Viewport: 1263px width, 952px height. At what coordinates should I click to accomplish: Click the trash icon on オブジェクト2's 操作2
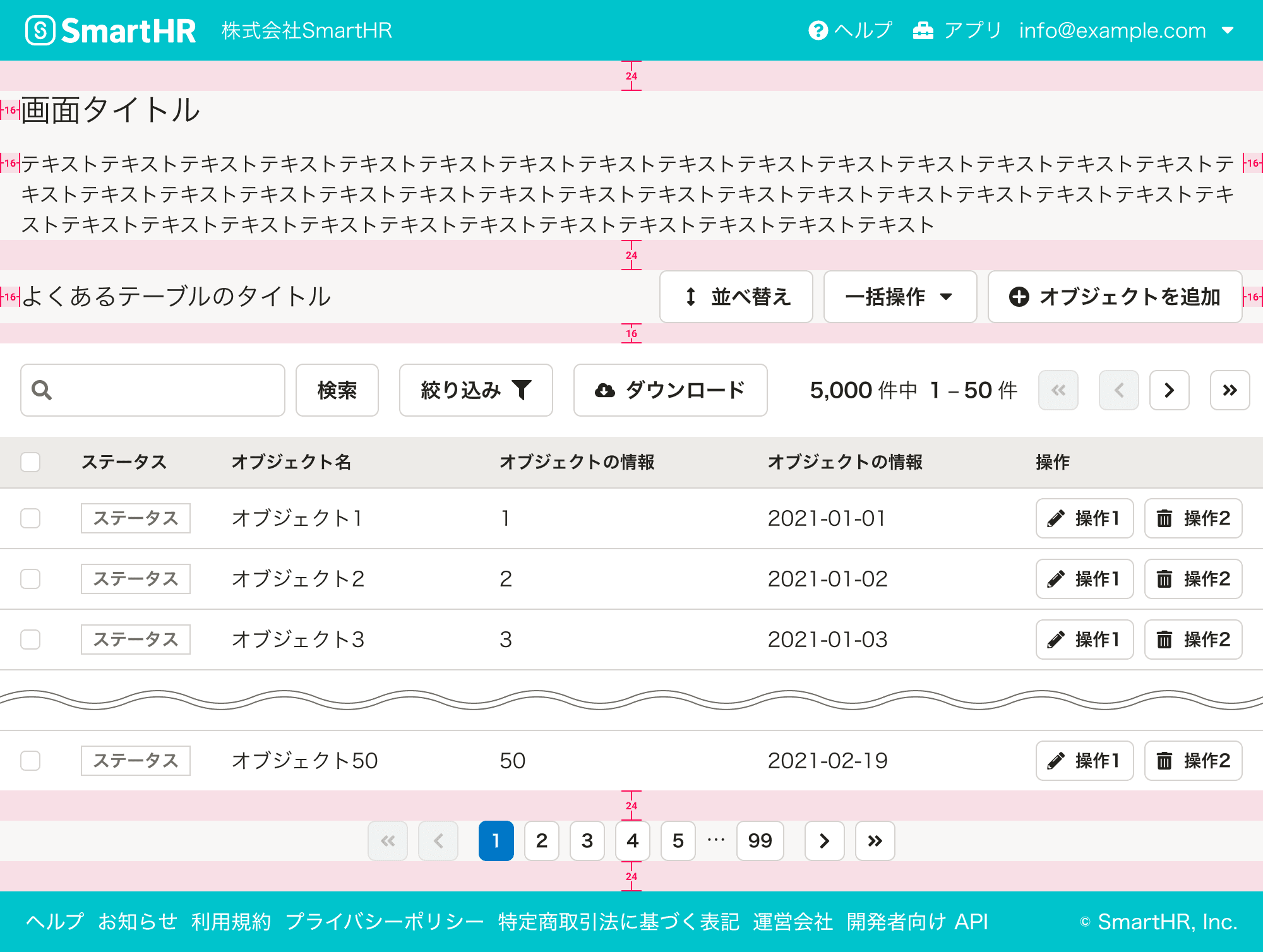(x=1164, y=578)
